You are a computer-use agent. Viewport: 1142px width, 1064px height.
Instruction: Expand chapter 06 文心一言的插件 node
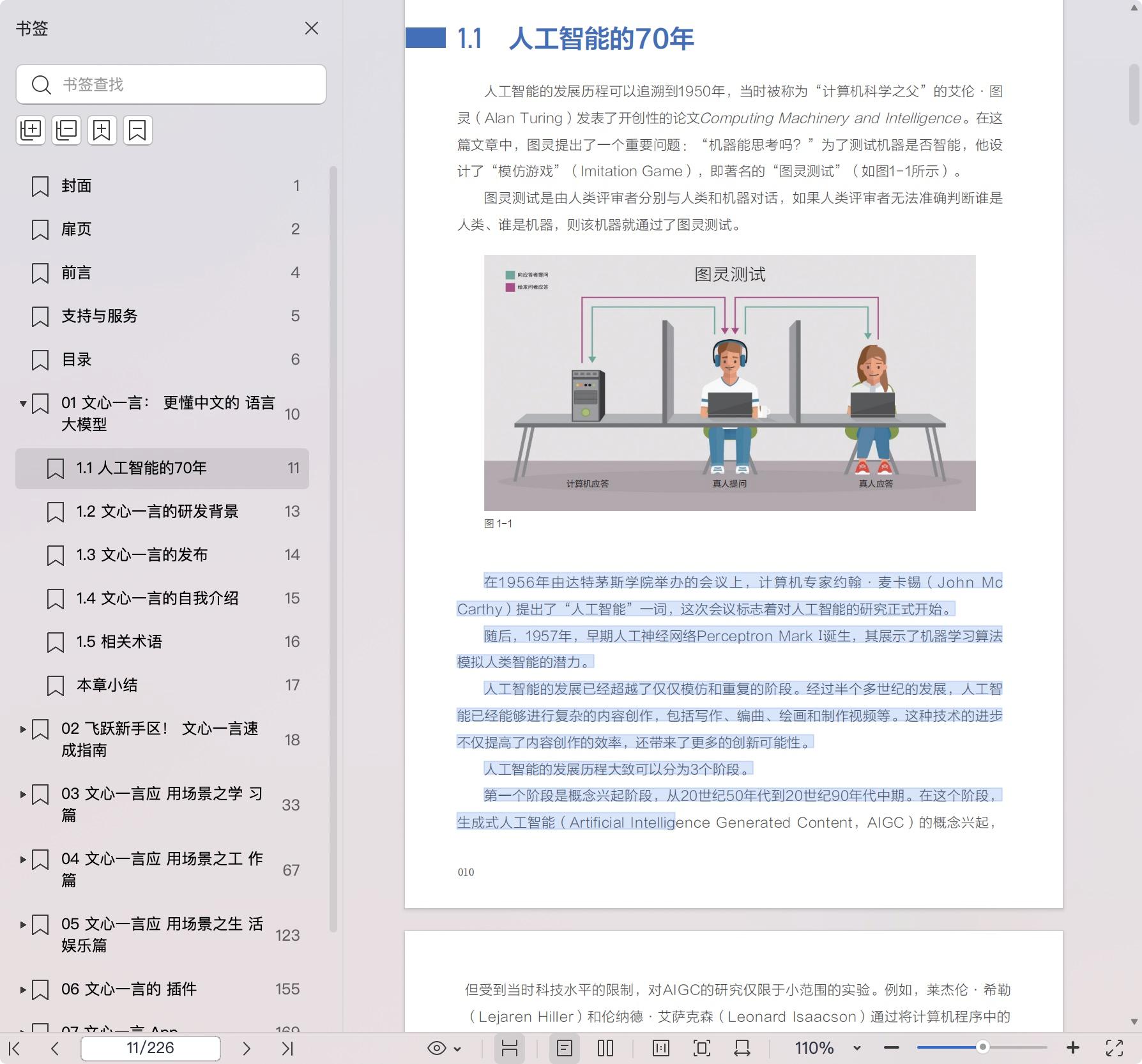point(23,989)
